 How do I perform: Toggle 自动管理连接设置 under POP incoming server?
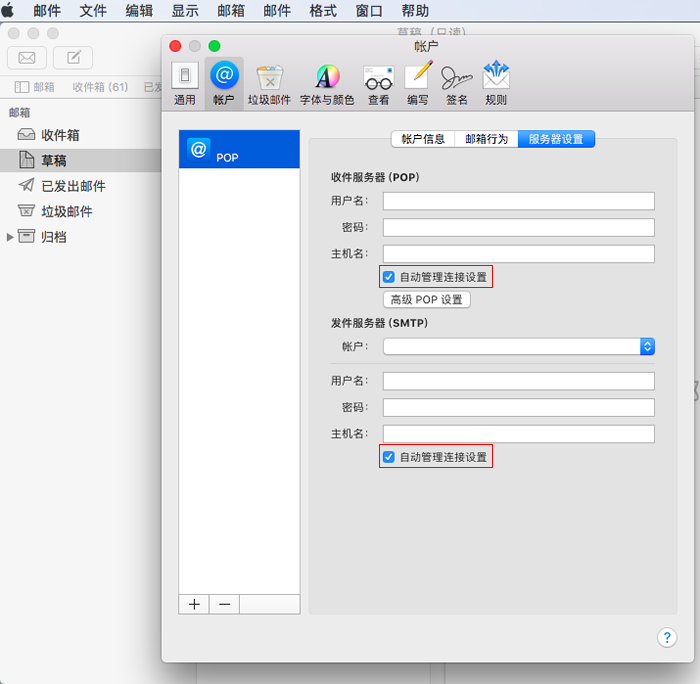(388, 277)
